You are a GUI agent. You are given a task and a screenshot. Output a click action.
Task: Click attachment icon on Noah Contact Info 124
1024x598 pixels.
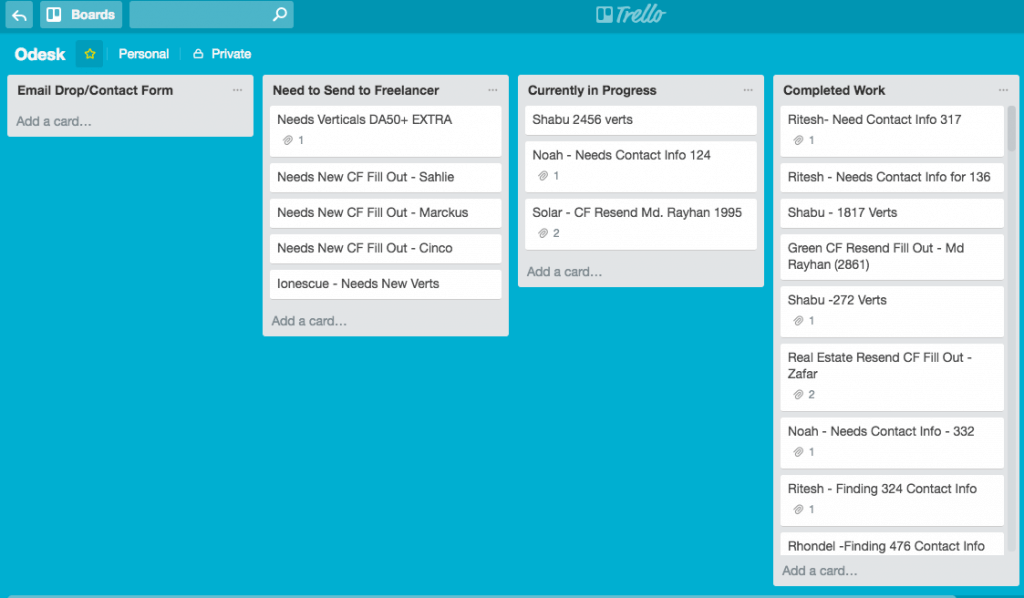(543, 176)
